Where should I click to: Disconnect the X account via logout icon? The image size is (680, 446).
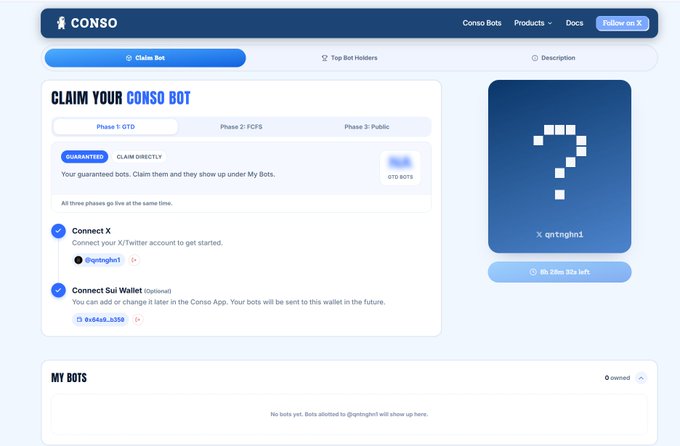click(134, 260)
